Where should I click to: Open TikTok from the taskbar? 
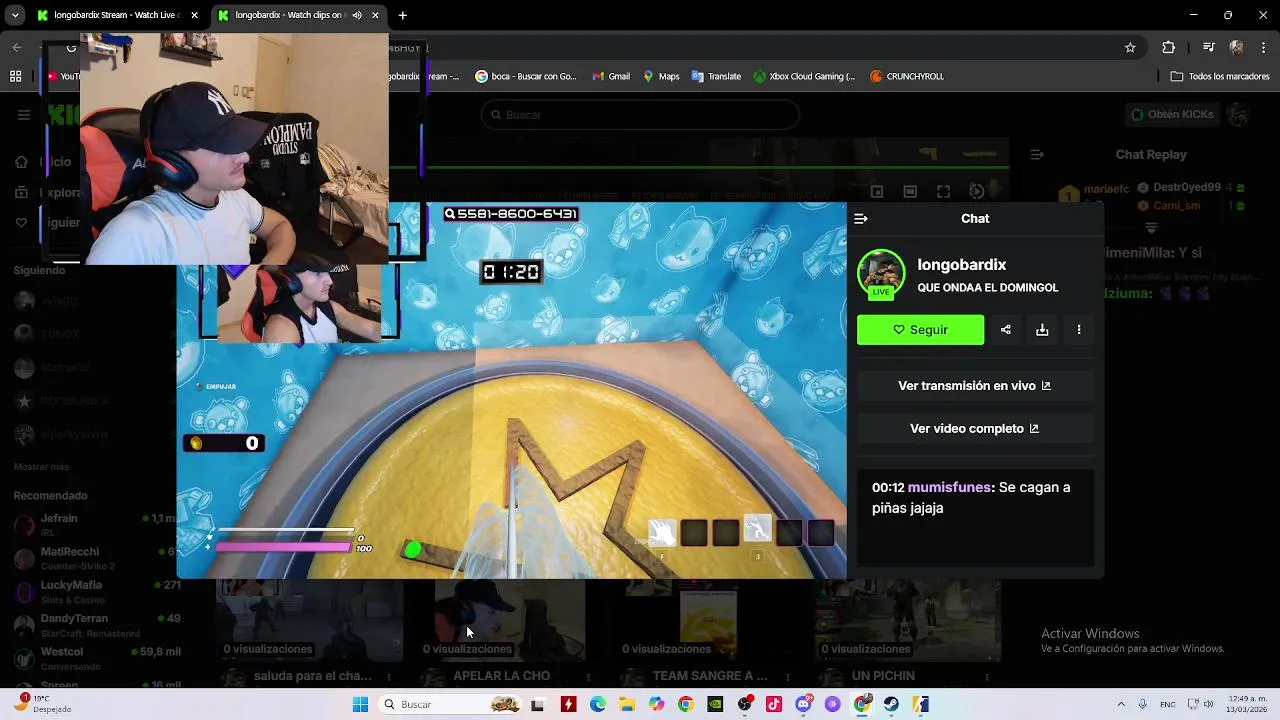coord(774,704)
